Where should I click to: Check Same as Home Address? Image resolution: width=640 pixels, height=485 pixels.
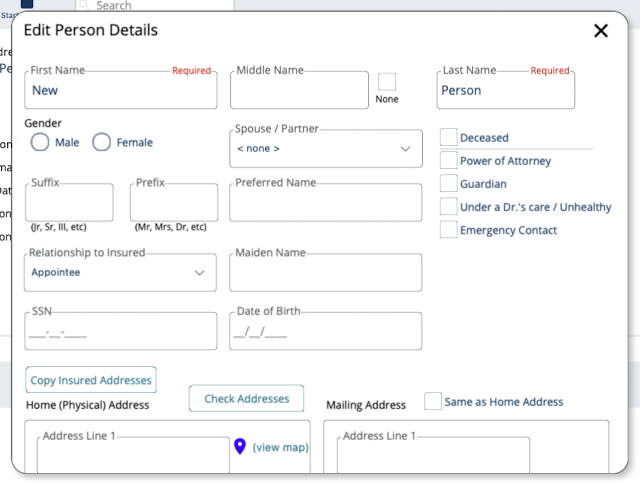[x=433, y=401]
